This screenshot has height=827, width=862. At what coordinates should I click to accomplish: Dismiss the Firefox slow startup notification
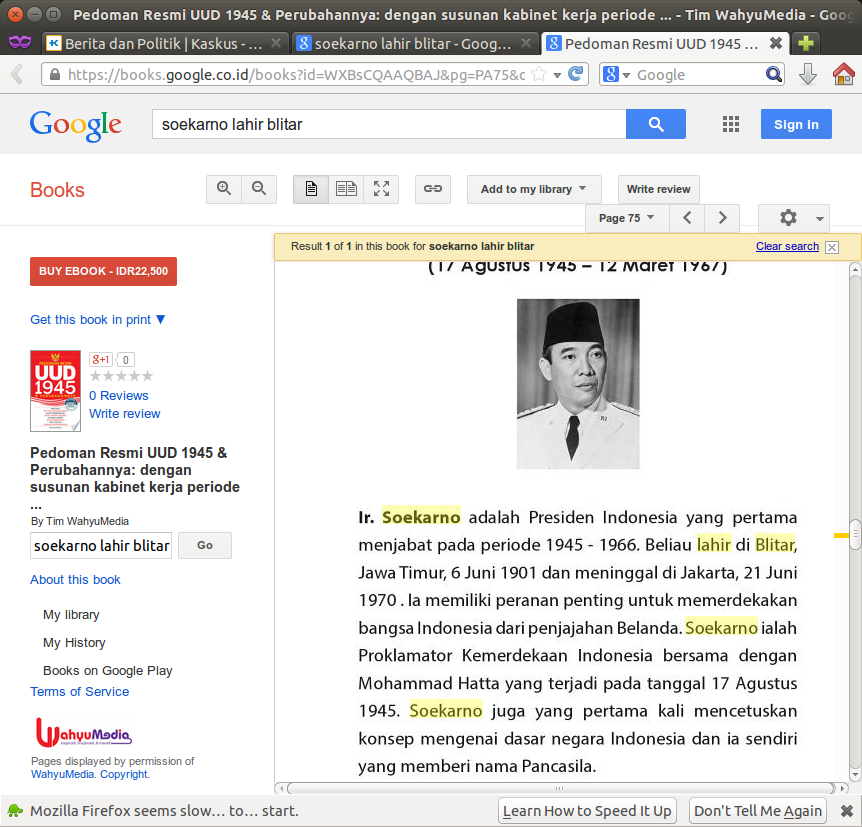847,811
